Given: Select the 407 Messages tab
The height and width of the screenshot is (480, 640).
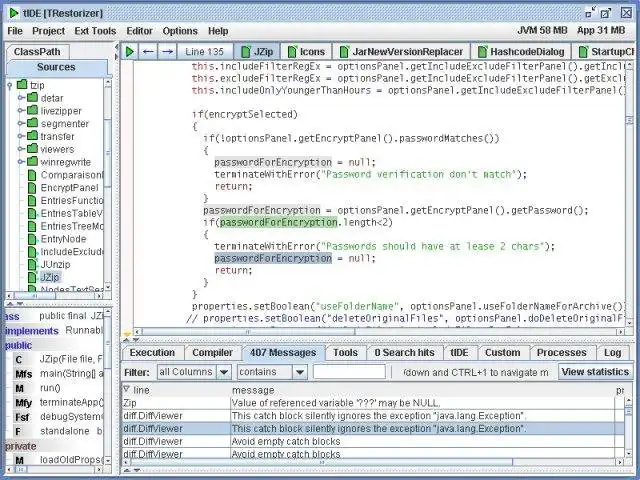Looking at the screenshot, I should (283, 352).
